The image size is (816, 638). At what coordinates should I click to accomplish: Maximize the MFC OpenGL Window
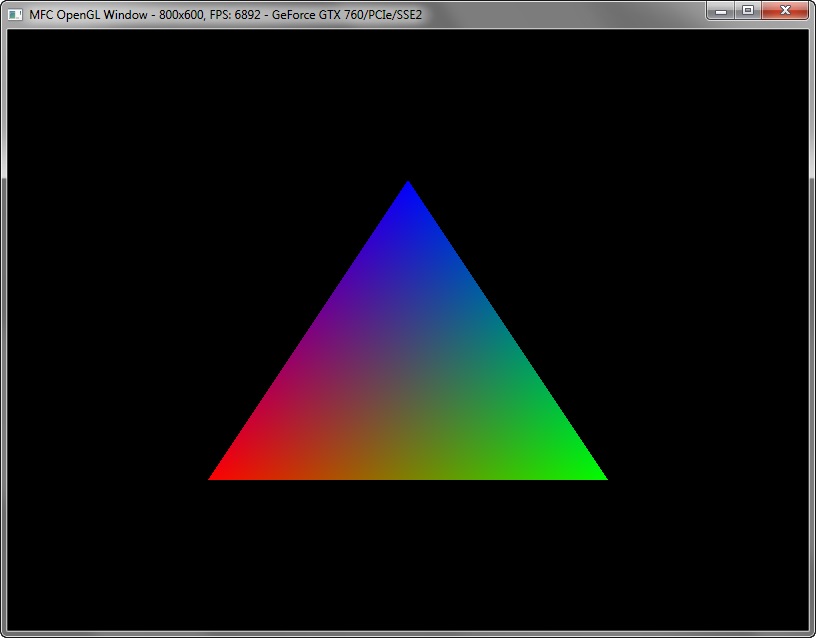point(748,10)
